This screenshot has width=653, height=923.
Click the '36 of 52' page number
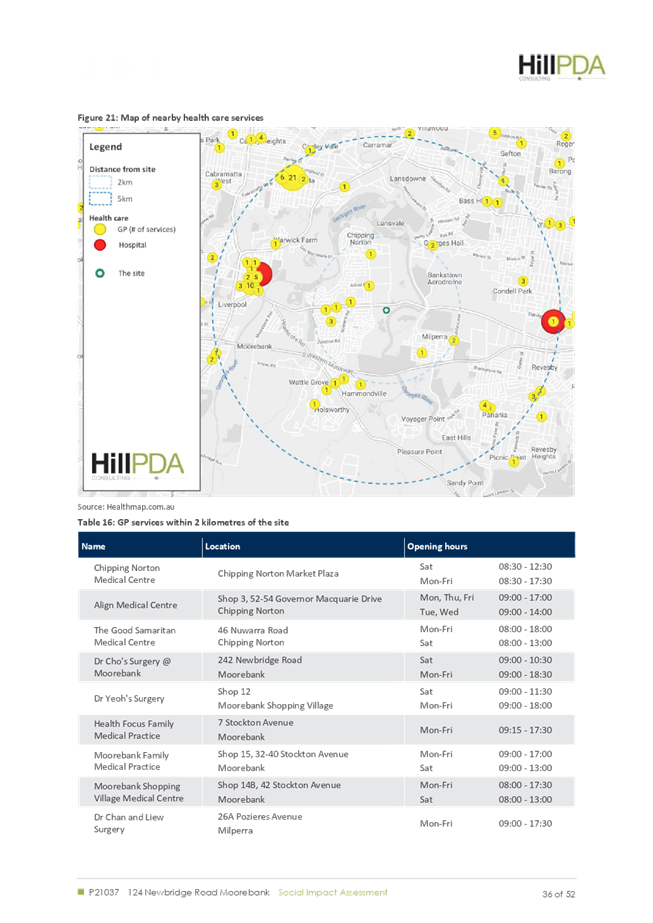(x=558, y=894)
